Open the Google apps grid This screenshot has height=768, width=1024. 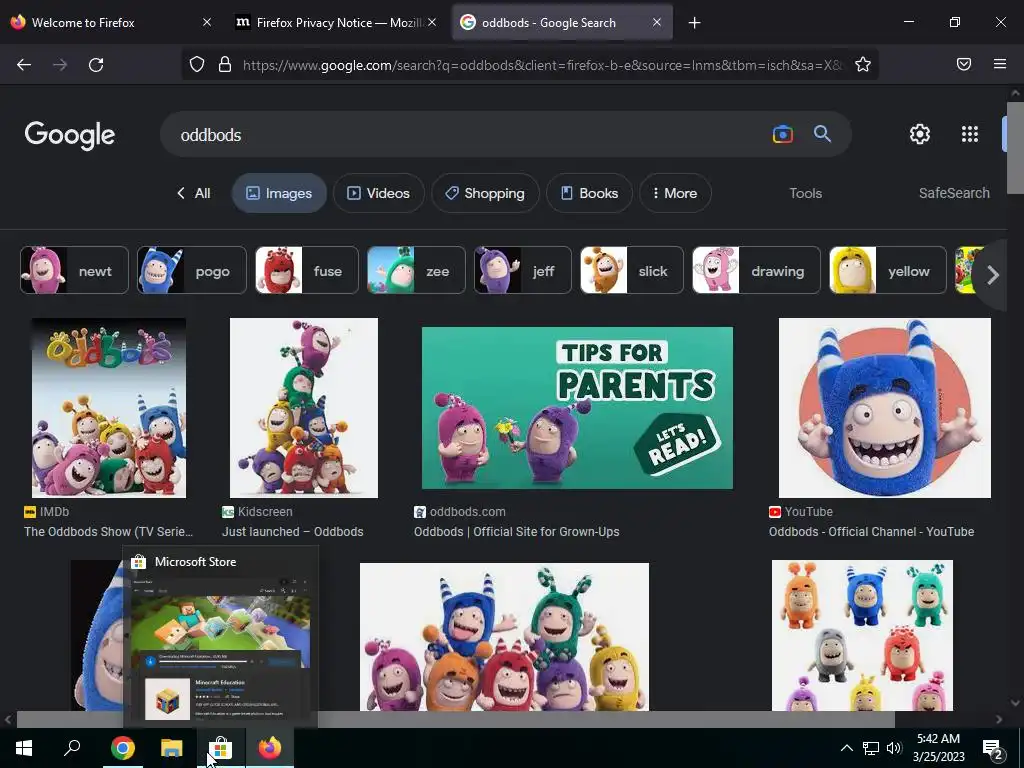(970, 135)
